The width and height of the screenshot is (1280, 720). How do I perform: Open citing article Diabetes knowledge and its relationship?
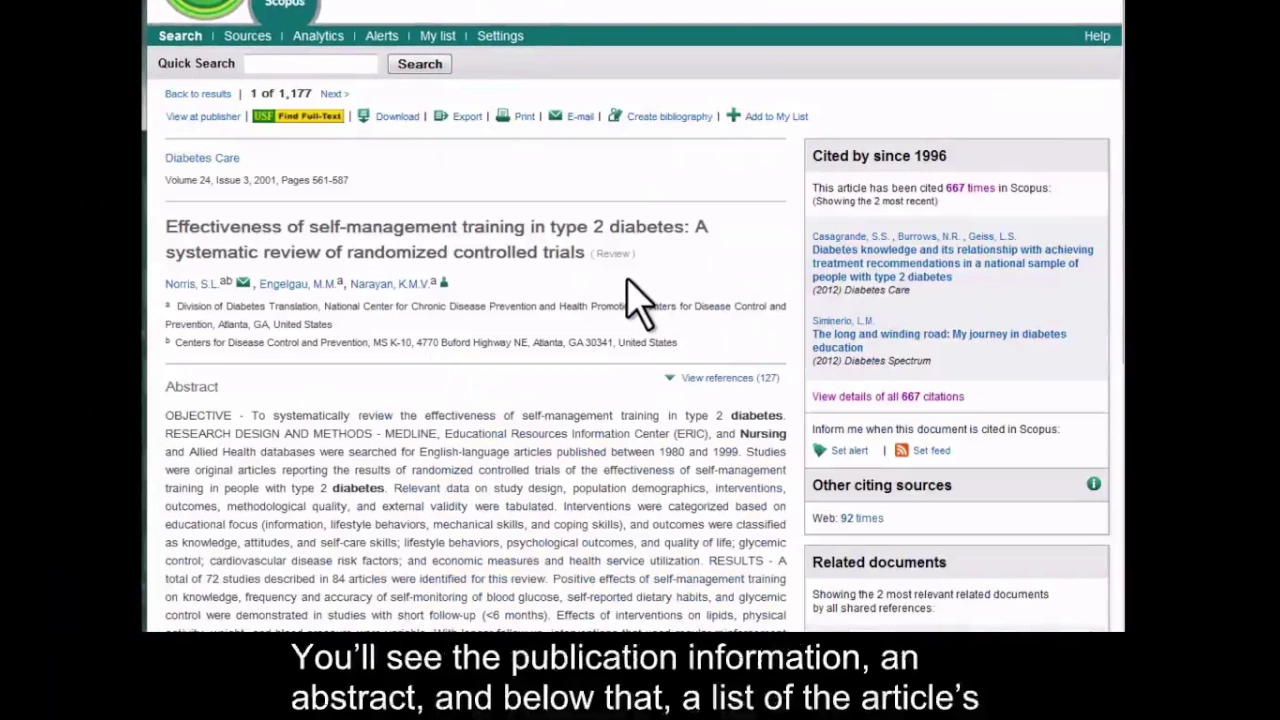pos(952,263)
